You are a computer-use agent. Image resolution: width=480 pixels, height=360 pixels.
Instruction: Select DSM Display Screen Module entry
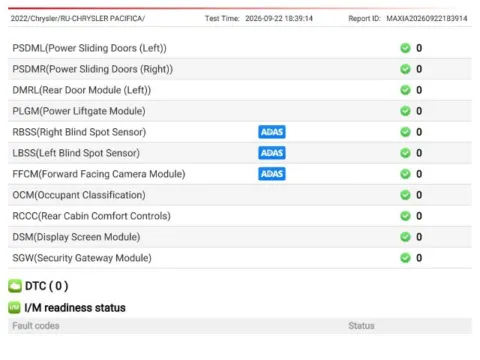[240, 237]
